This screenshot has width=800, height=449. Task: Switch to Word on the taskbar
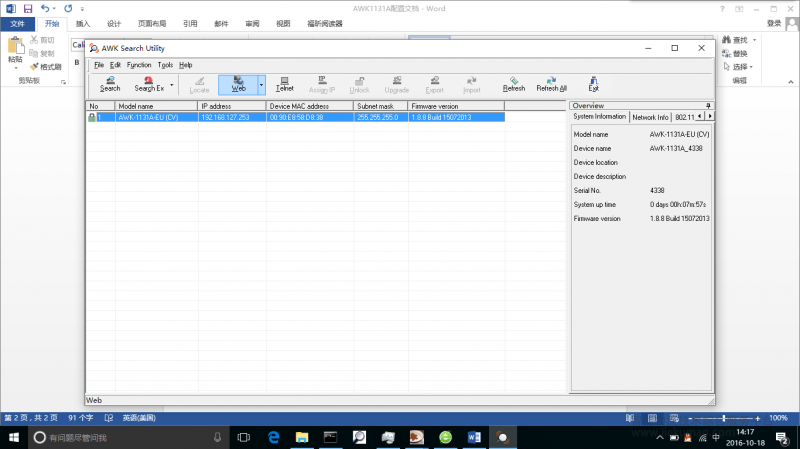[474, 437]
